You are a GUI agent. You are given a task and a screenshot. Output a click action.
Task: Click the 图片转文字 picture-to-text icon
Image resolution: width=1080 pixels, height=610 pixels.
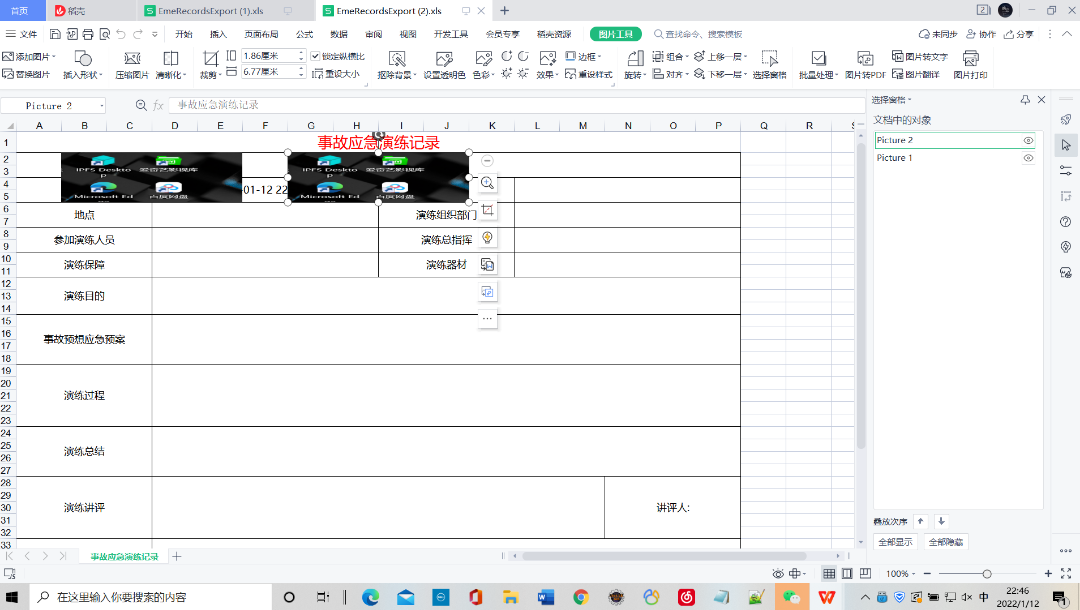click(x=919, y=57)
